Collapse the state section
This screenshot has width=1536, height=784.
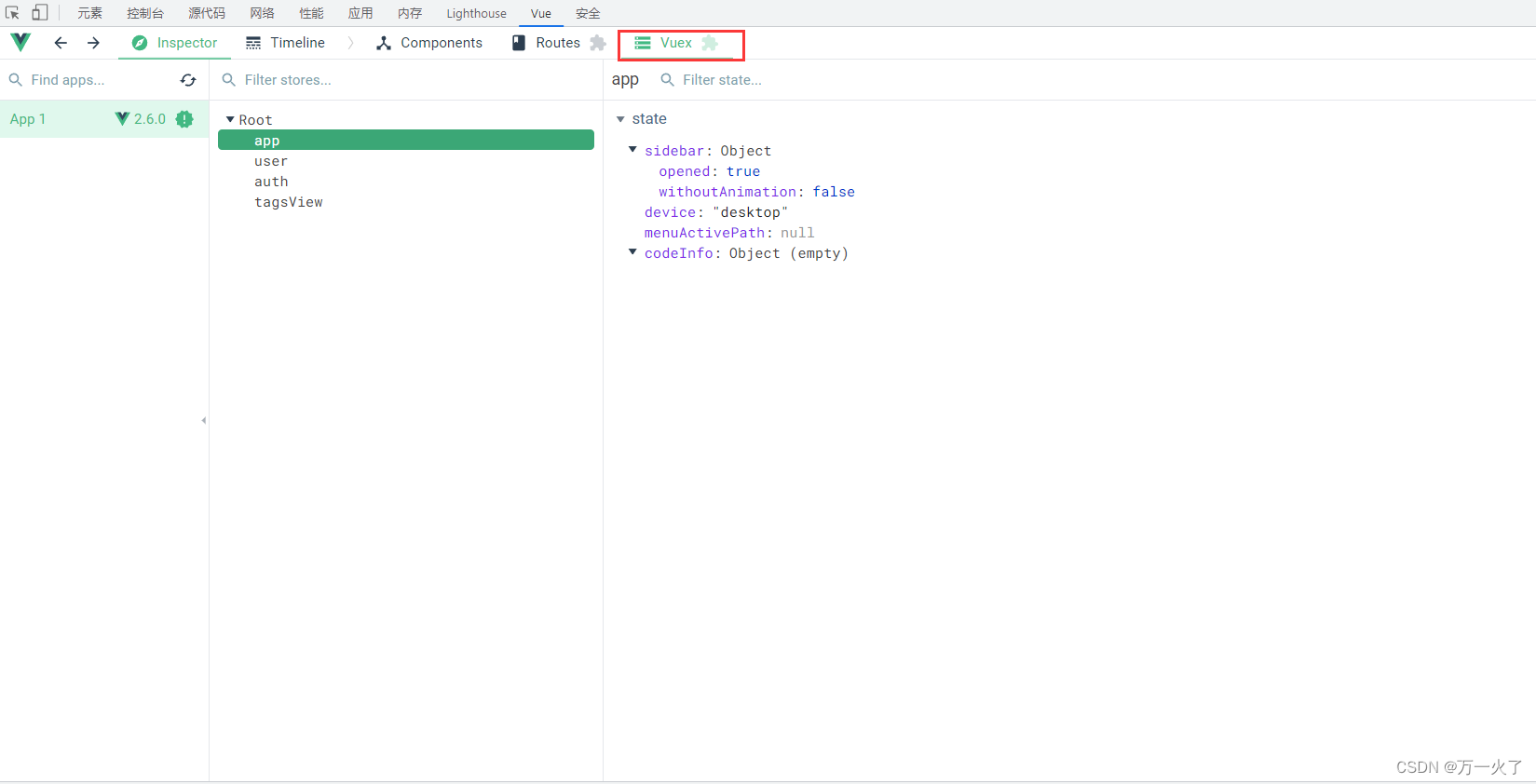coord(620,119)
